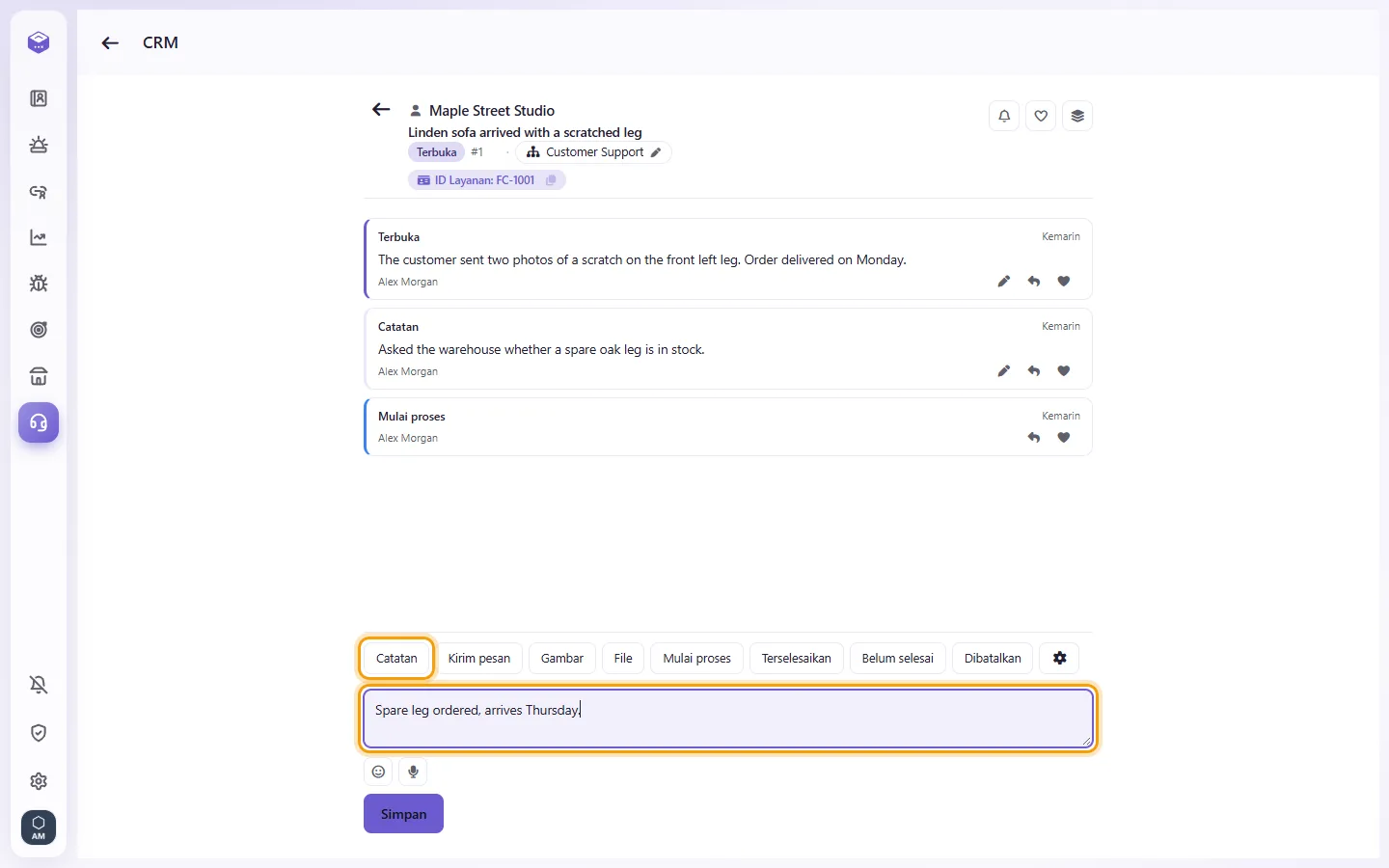1389x868 pixels.
Task: Click into the note text area
Action: click(728, 719)
